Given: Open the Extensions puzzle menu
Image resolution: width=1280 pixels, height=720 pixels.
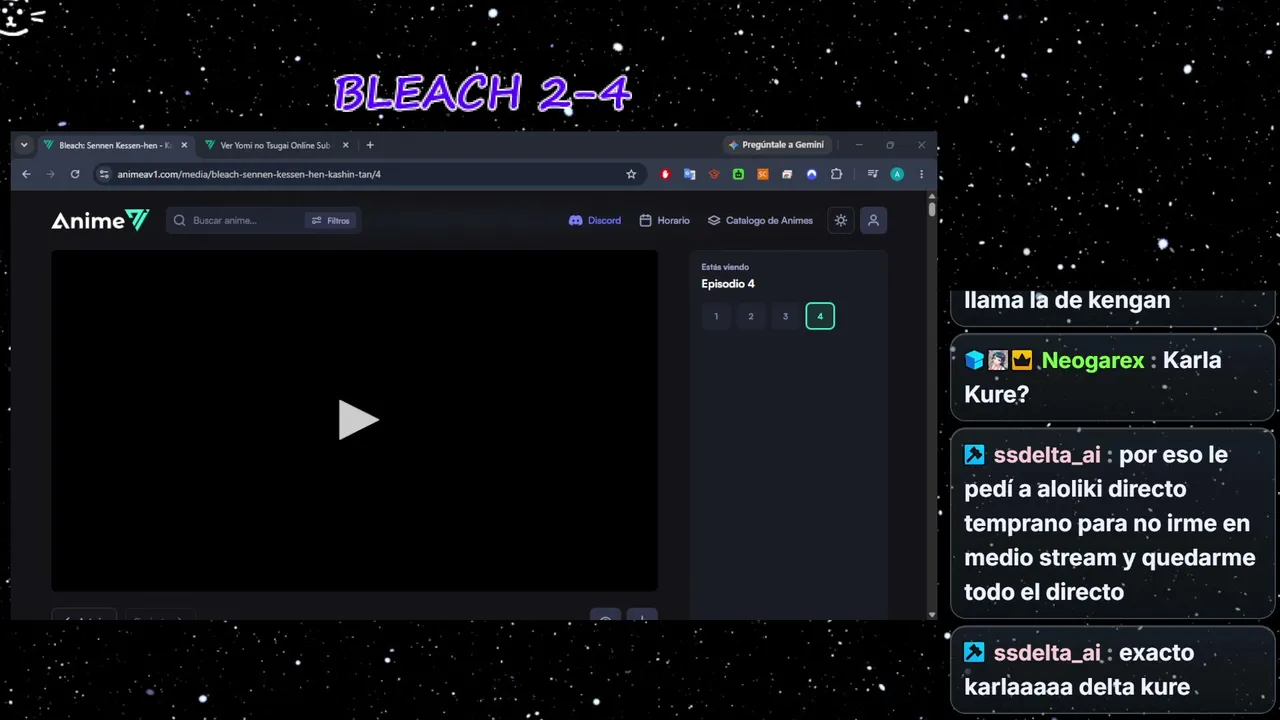Looking at the screenshot, I should (836, 174).
